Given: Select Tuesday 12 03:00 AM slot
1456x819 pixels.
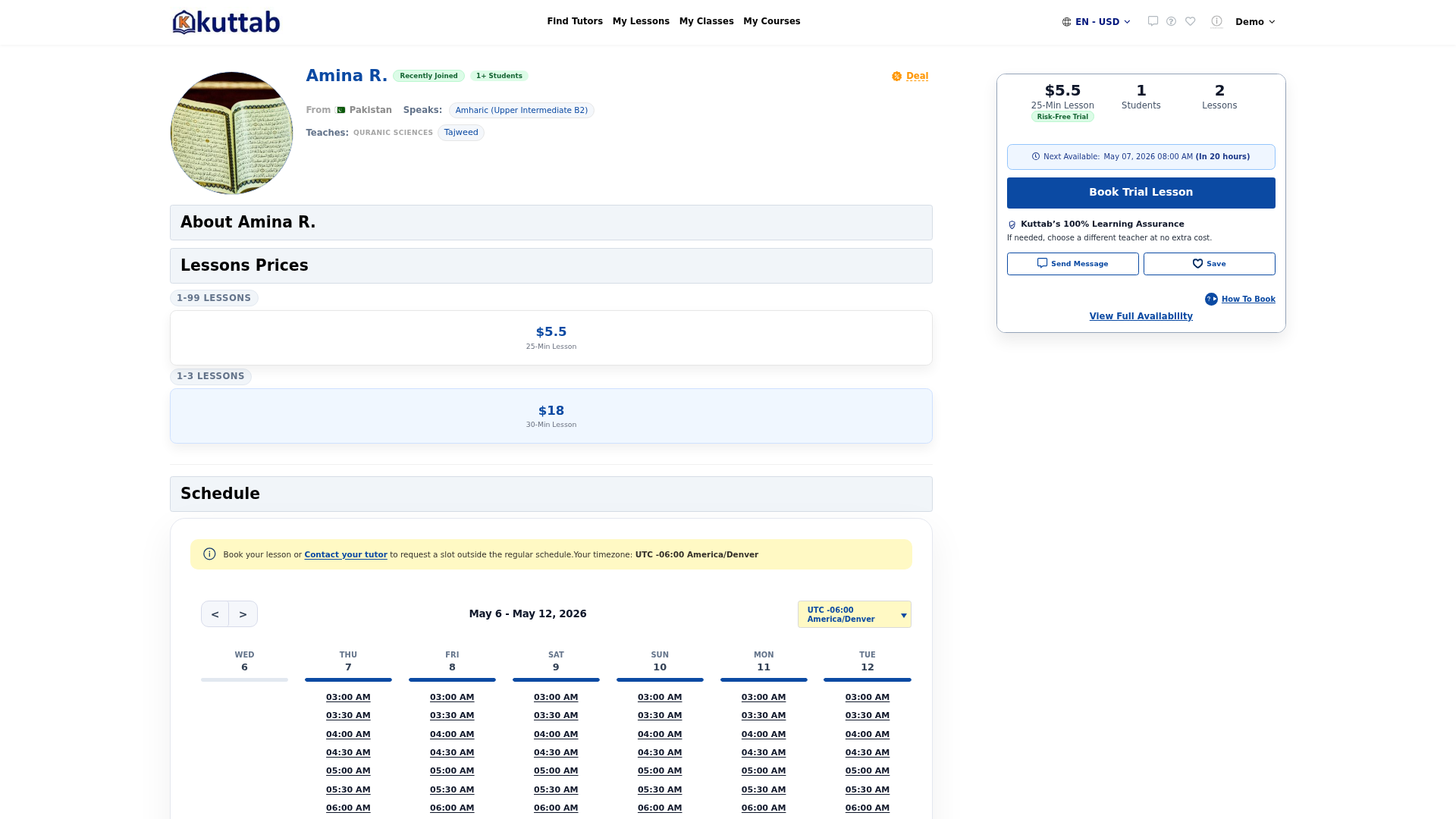Looking at the screenshot, I should click(868, 698).
